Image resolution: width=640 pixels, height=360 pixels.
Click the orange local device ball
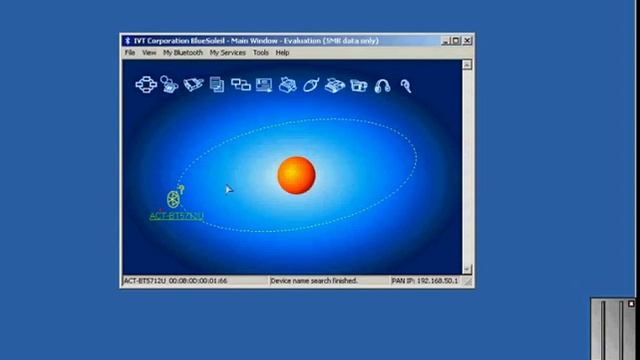(296, 175)
